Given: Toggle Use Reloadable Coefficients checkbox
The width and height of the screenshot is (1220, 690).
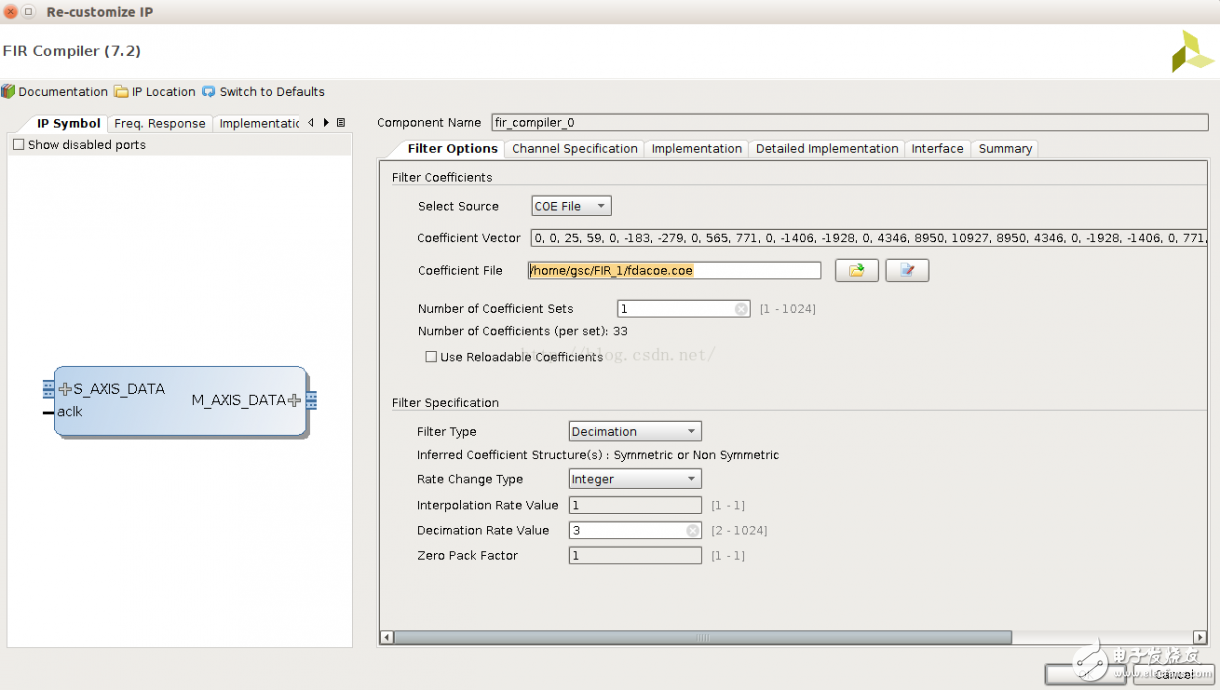Looking at the screenshot, I should point(431,357).
